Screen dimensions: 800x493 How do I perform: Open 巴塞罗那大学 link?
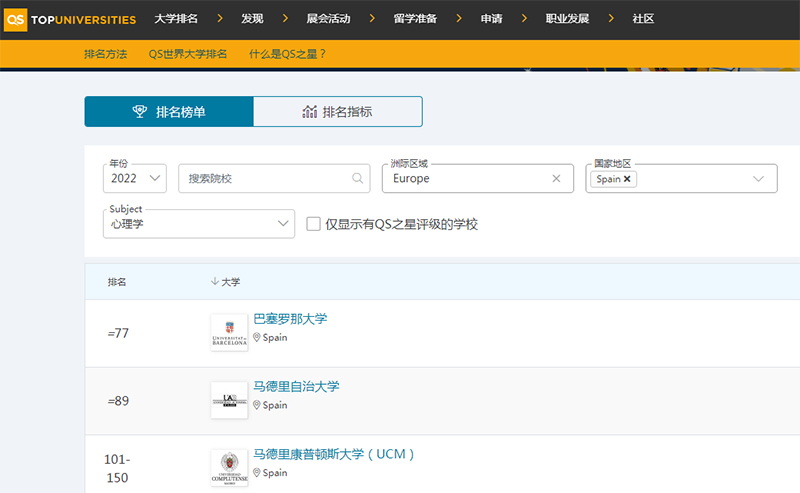pyautogui.click(x=290, y=319)
